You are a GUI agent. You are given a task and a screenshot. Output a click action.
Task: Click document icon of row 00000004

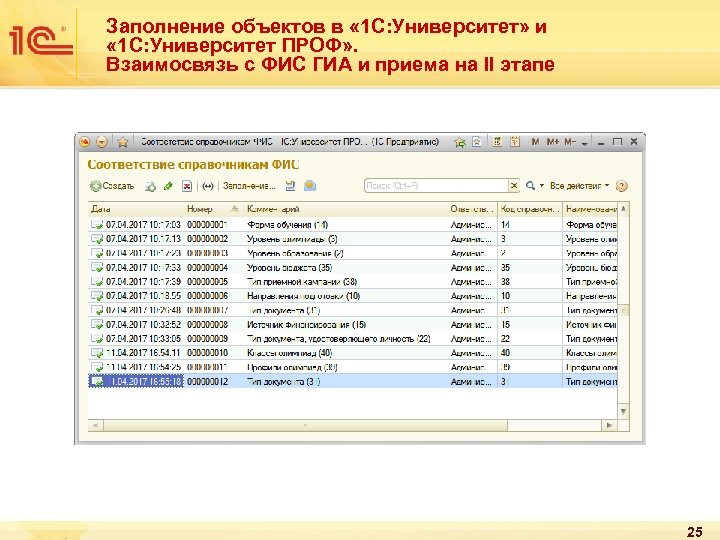click(97, 267)
